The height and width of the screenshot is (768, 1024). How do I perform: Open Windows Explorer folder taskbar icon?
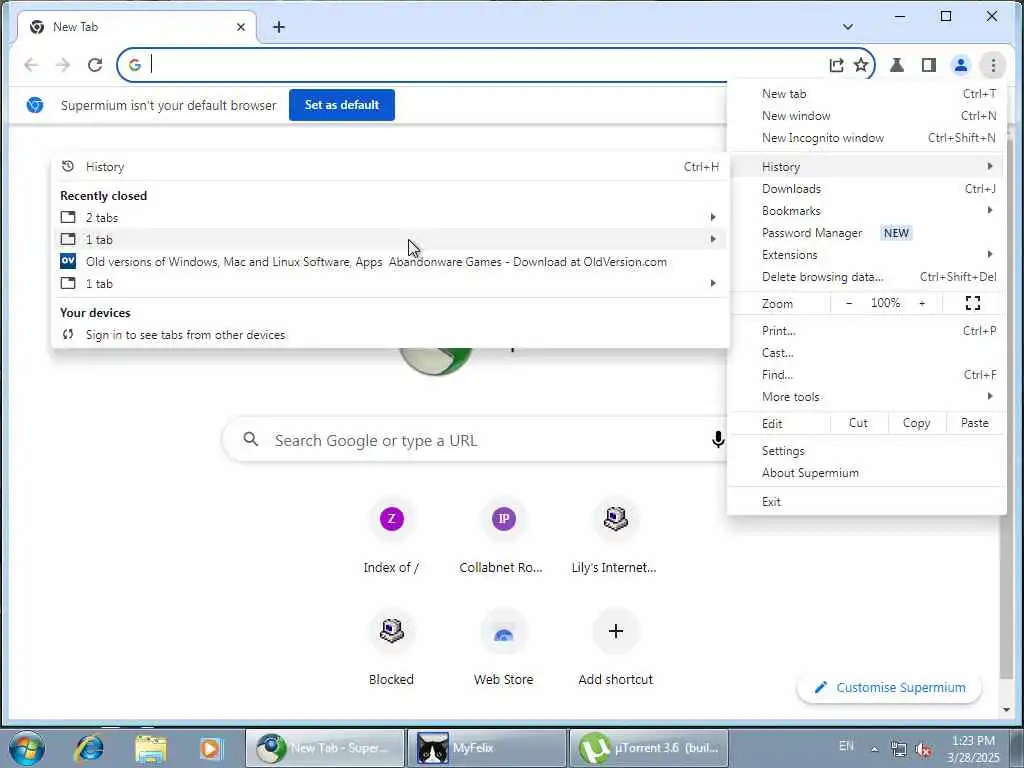(x=151, y=748)
